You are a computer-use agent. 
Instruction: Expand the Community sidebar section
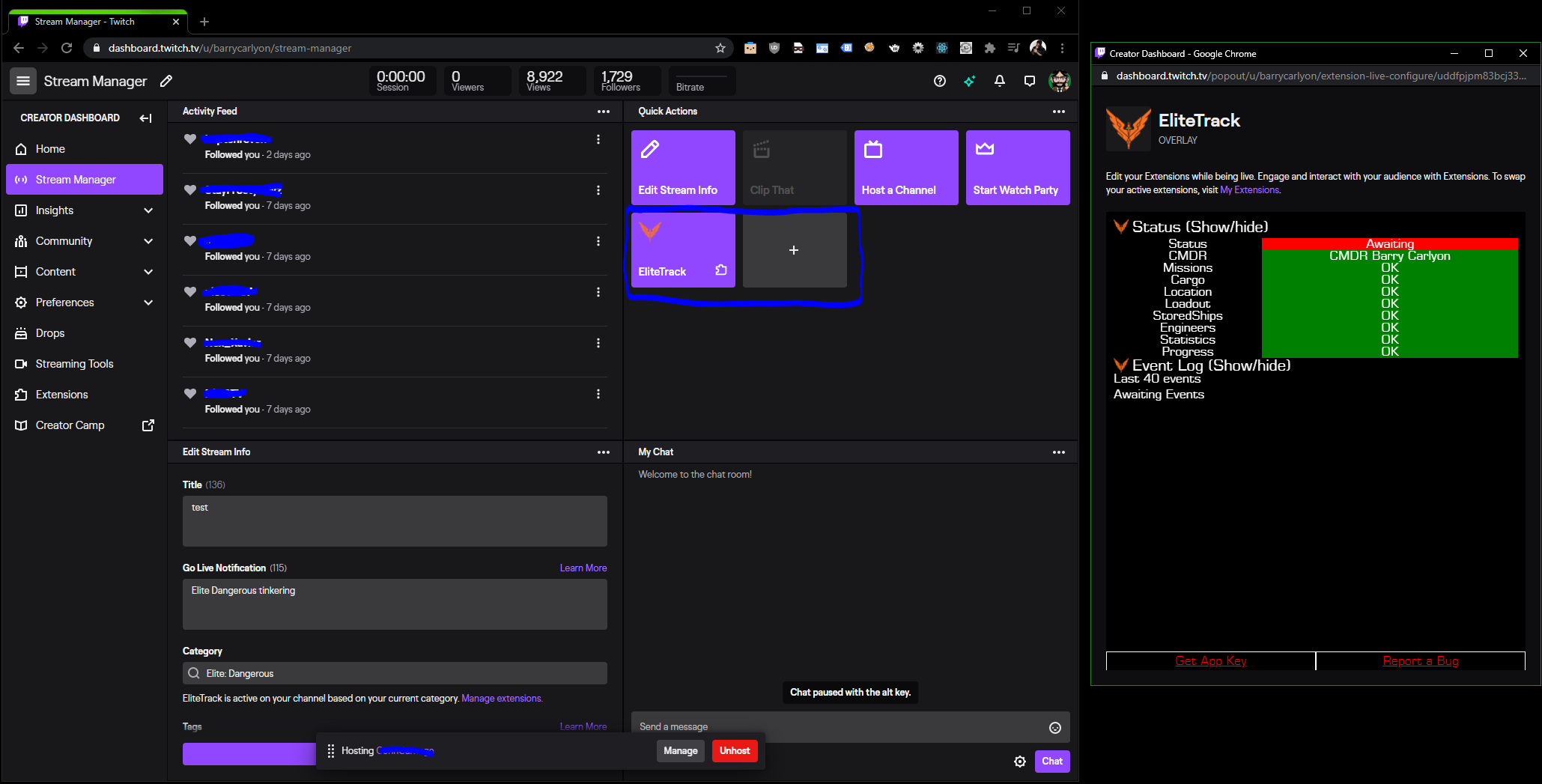(x=148, y=241)
